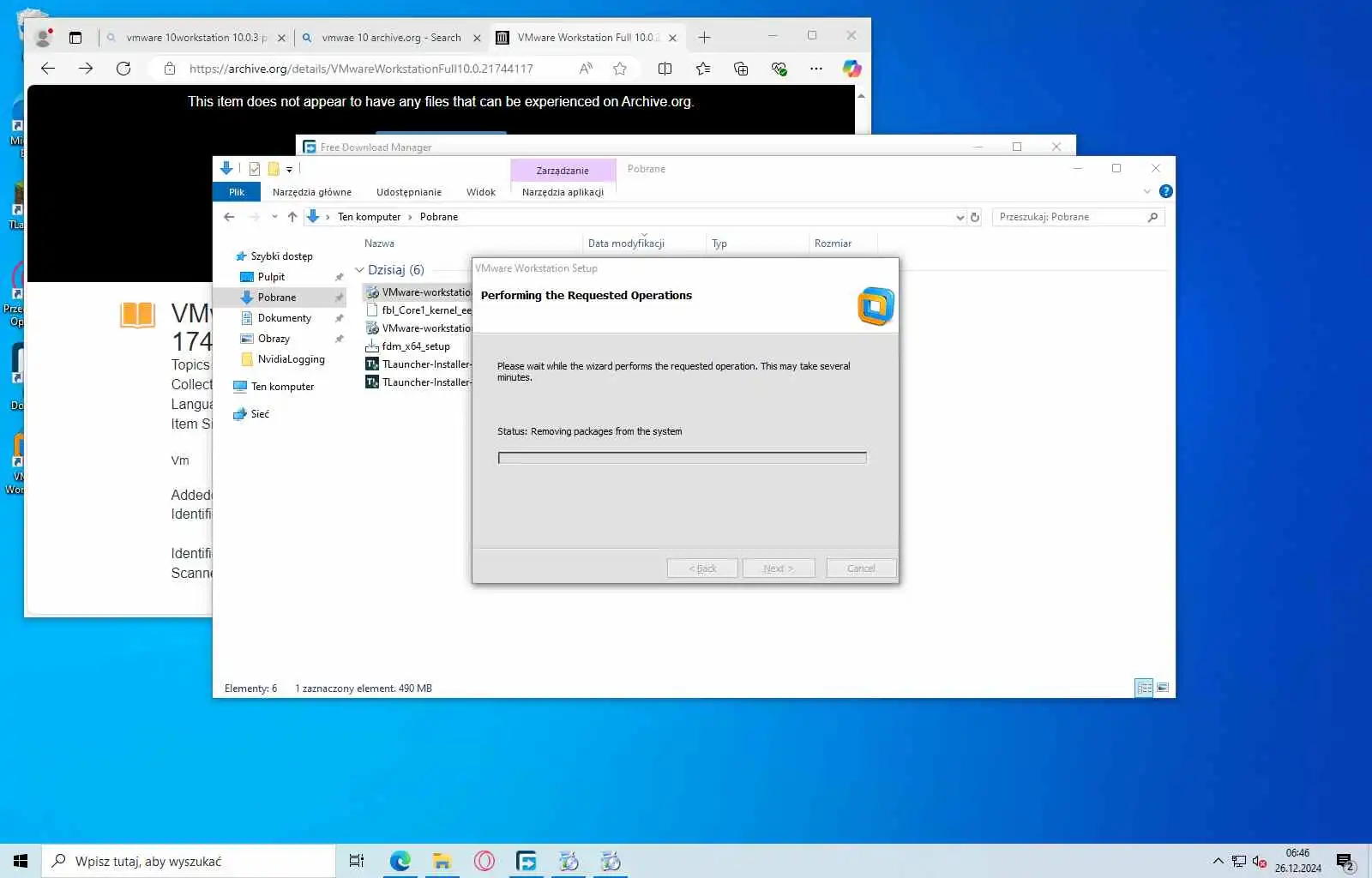Switch Explorer to details view
Image resolution: width=1372 pixels, height=878 pixels.
(x=1144, y=688)
